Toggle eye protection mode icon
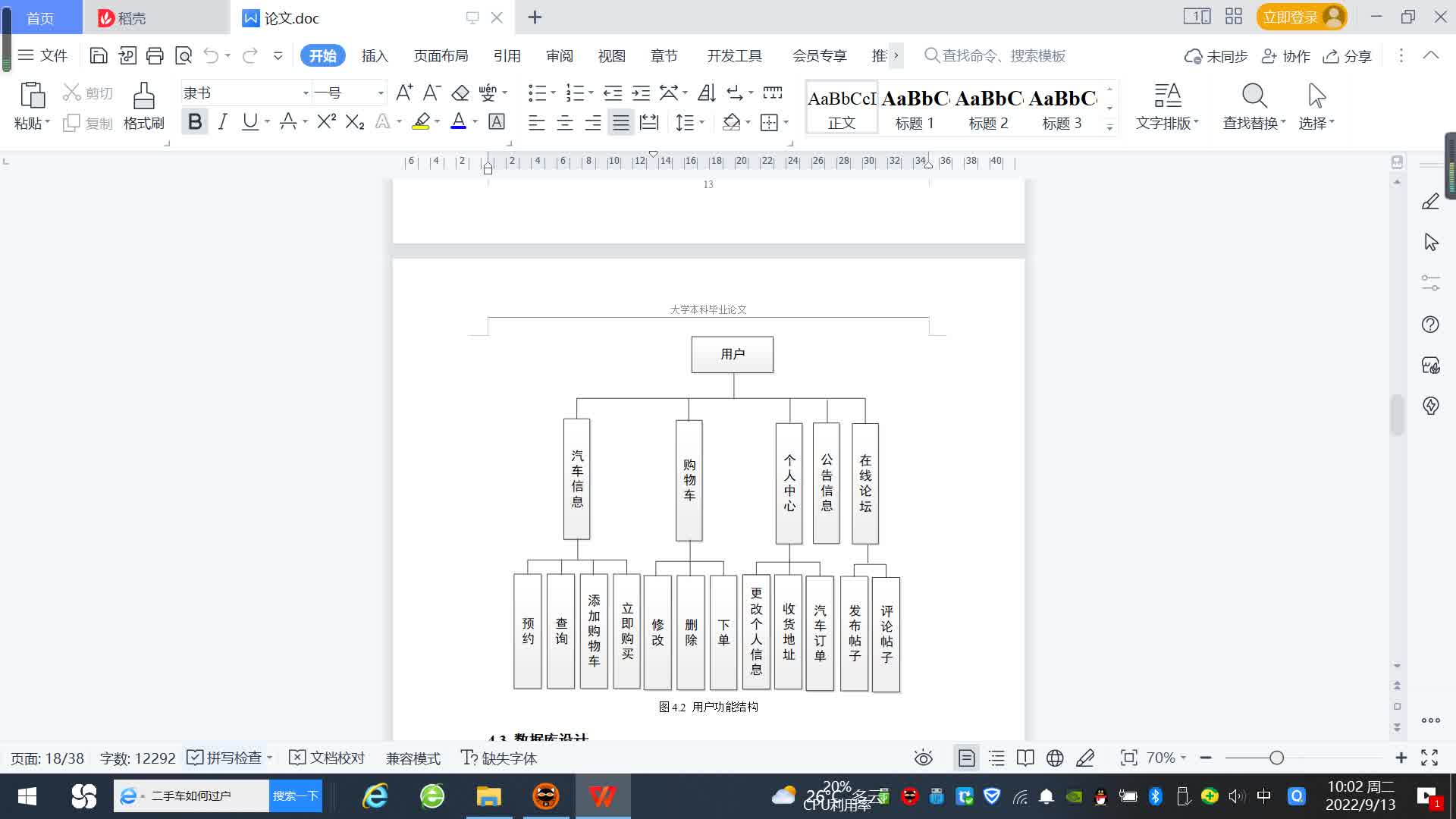 pyautogui.click(x=923, y=758)
